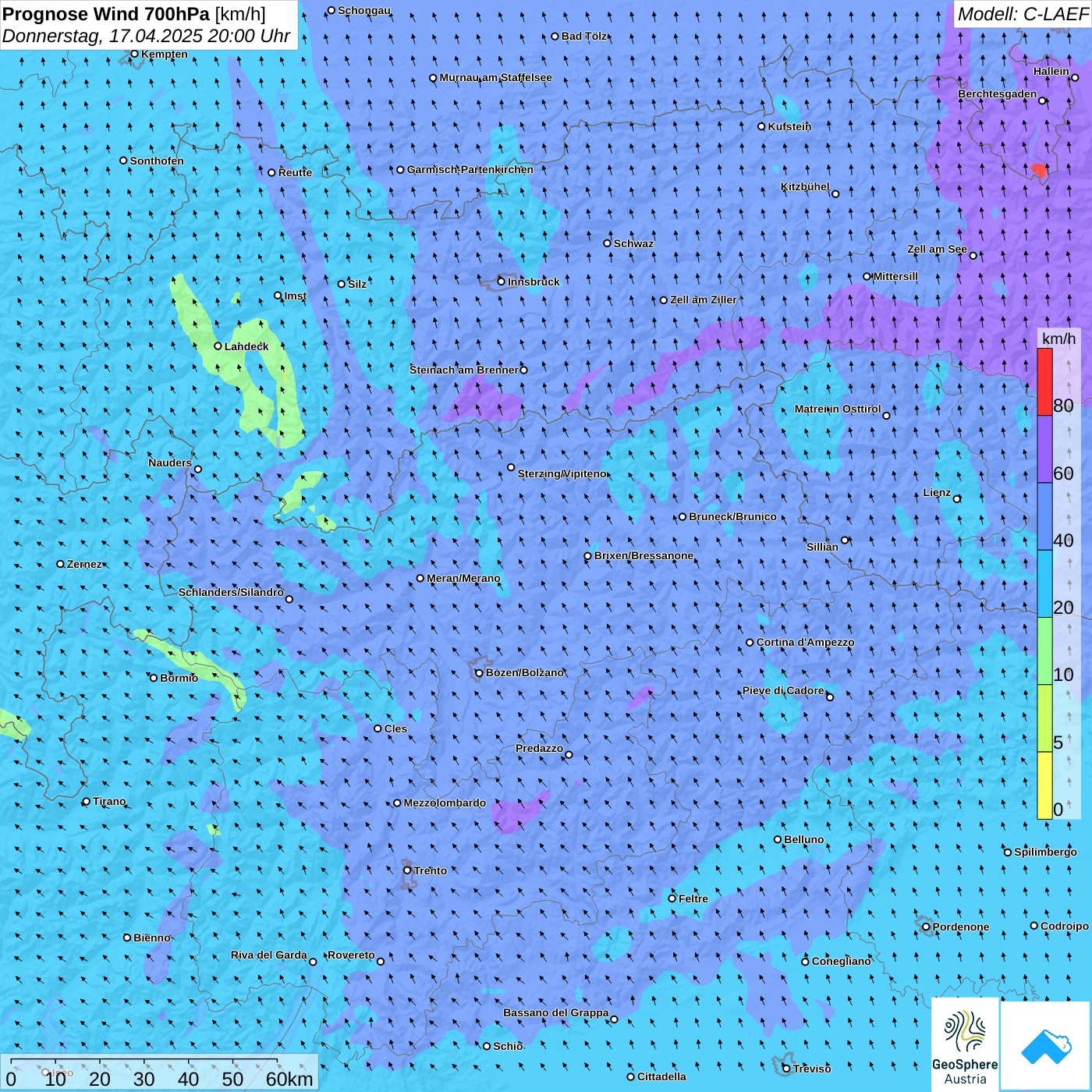The image size is (1092, 1092).
Task: Click the red 80+ km/h legend swatch
Action: click(x=1044, y=381)
